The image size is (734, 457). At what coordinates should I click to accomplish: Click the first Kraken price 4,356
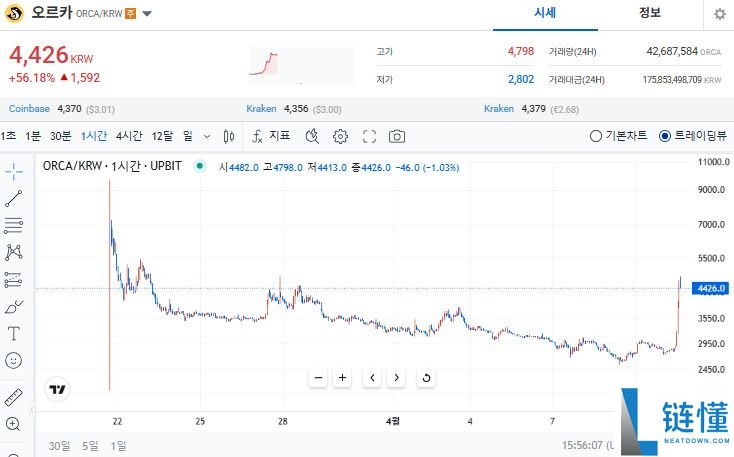tap(296, 109)
